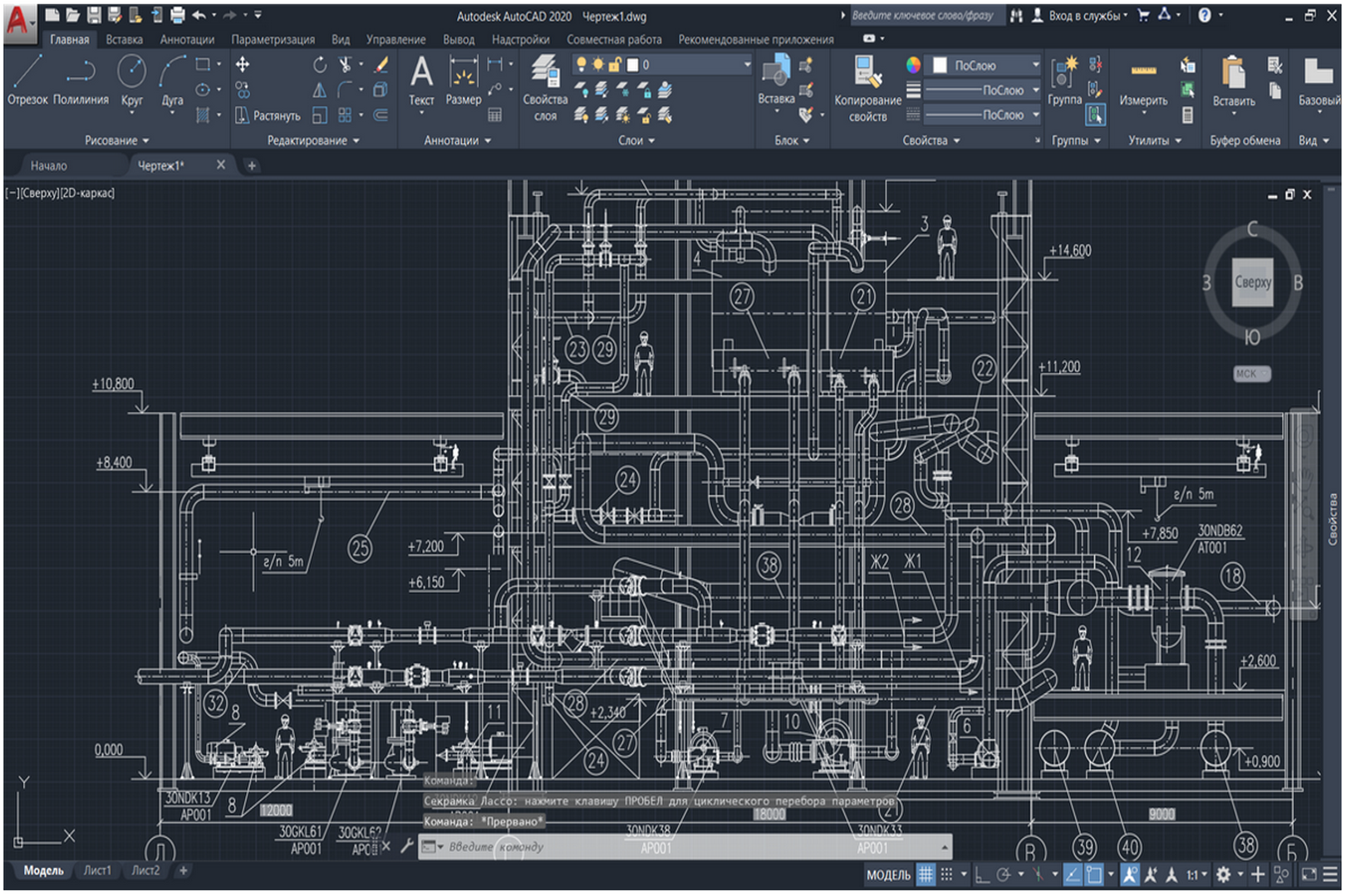This screenshot has width=1345, height=896.
Task: Toggle polar tracking in status bar
Action: click(x=1004, y=874)
